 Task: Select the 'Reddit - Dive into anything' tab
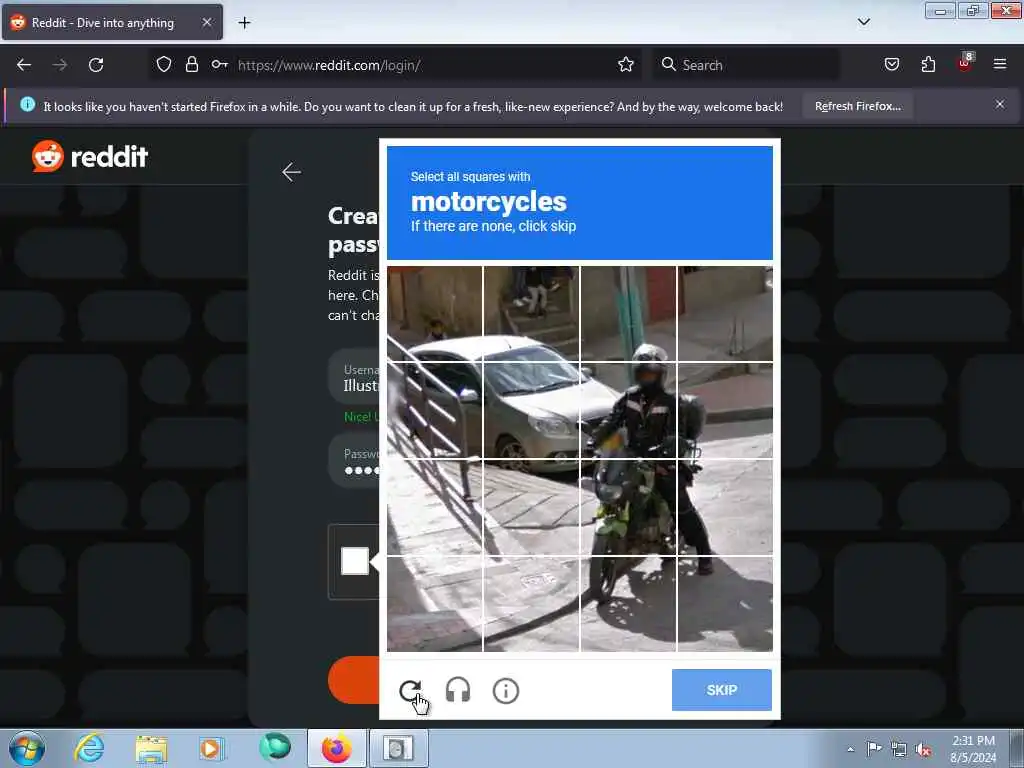tap(112, 22)
